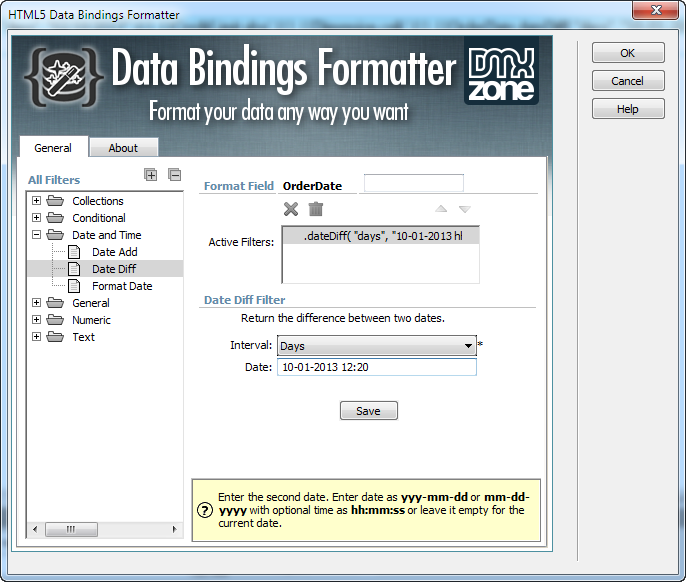Click the Conditional folder icon
Screen dimensions: 686x582
click(55, 218)
